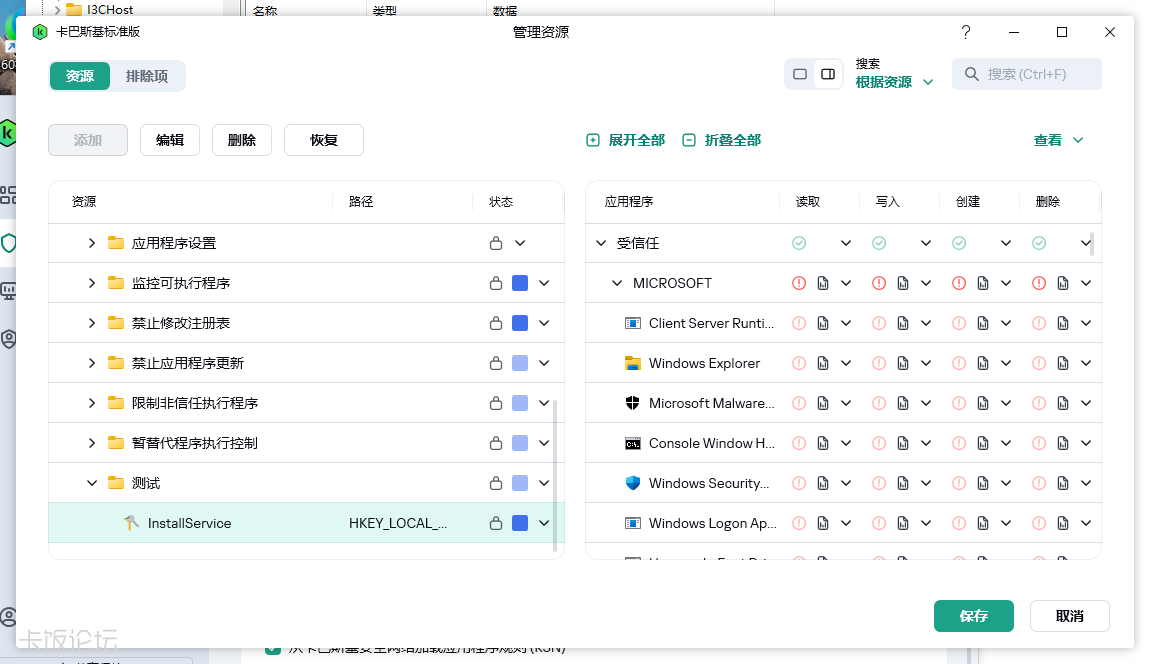Select the 资源 tab
This screenshot has width=1150, height=664.
click(80, 76)
